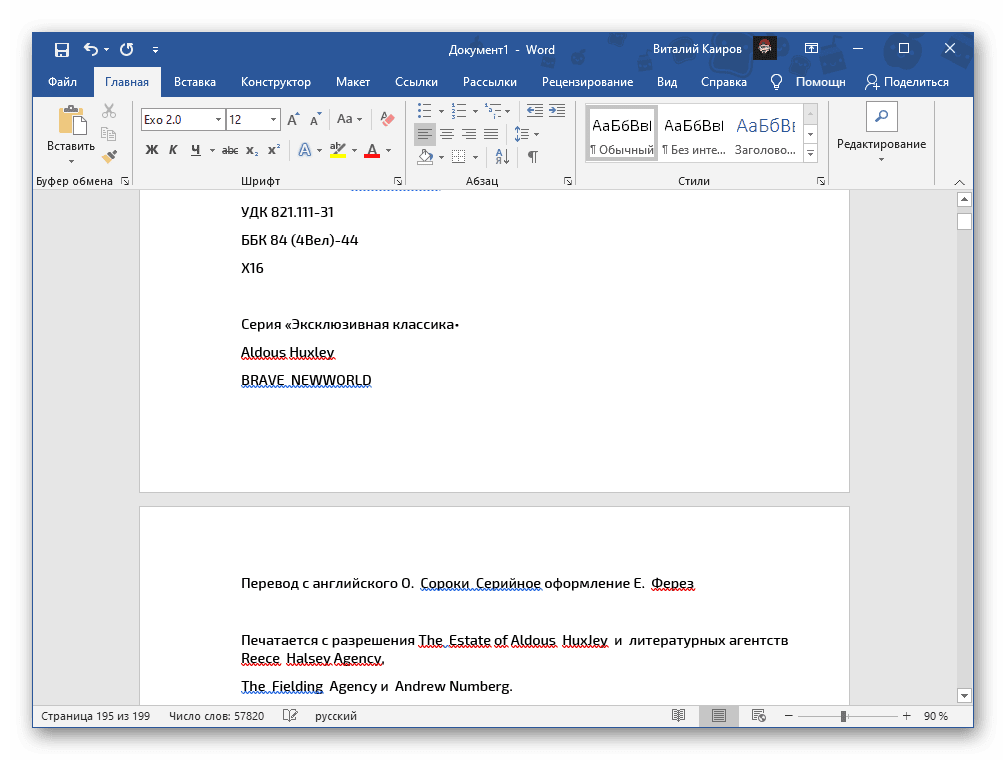This screenshot has height=760, width=1006.
Task: Decrease font size with the small A
Action: pos(316,120)
